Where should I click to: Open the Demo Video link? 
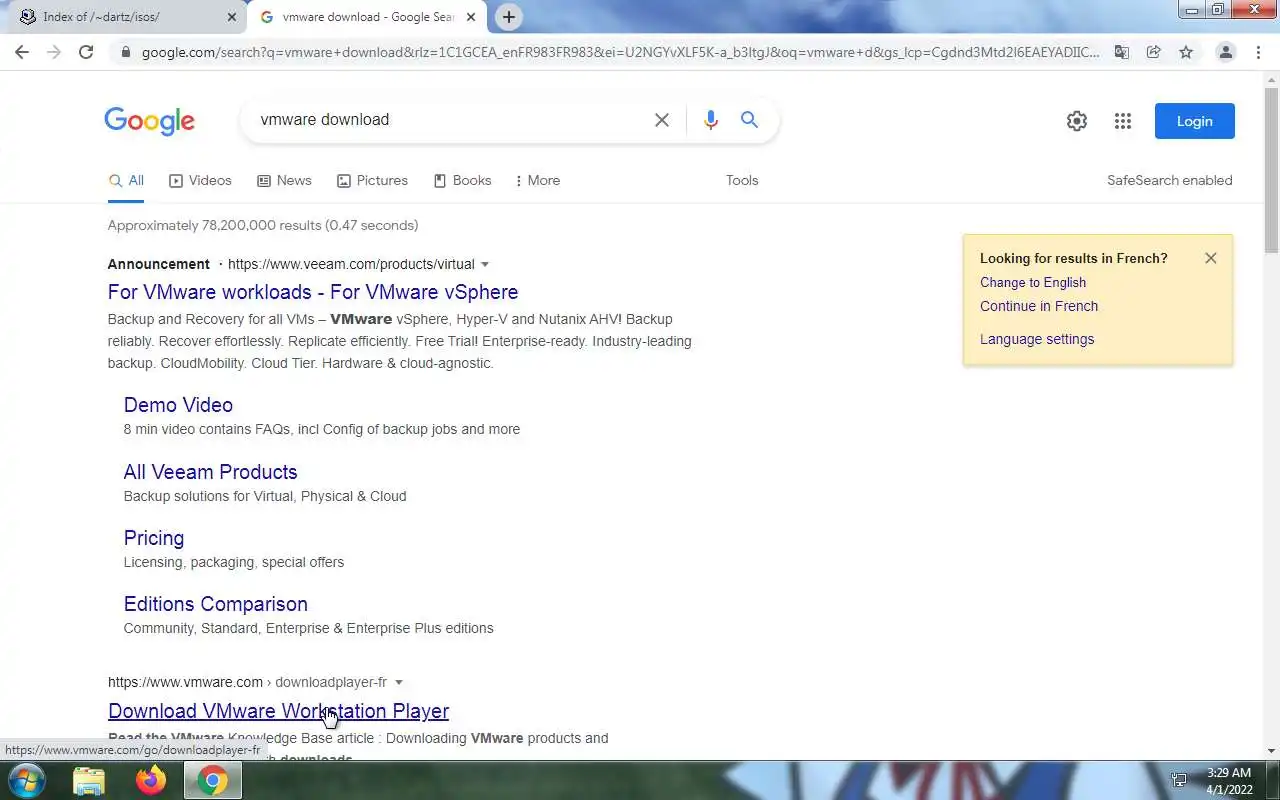point(178,405)
